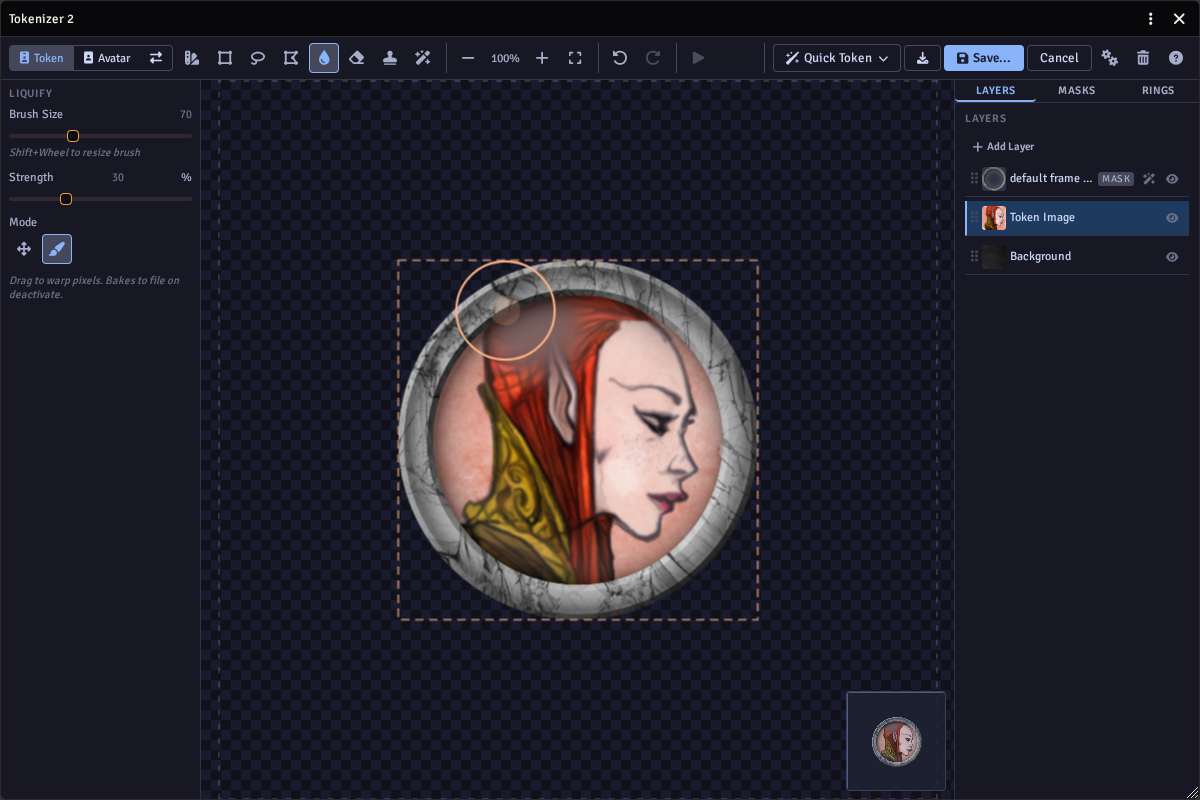Image resolution: width=1200 pixels, height=800 pixels.
Task: Undo the last action
Action: [620, 58]
